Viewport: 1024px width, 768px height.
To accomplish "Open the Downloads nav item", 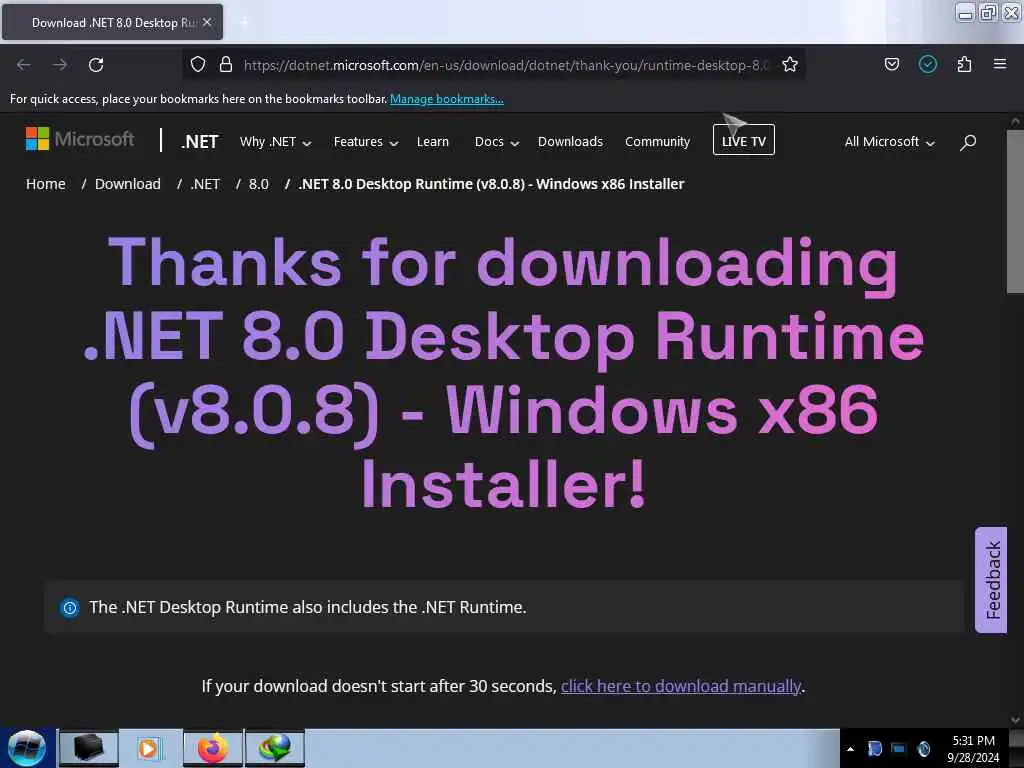I will tap(570, 142).
